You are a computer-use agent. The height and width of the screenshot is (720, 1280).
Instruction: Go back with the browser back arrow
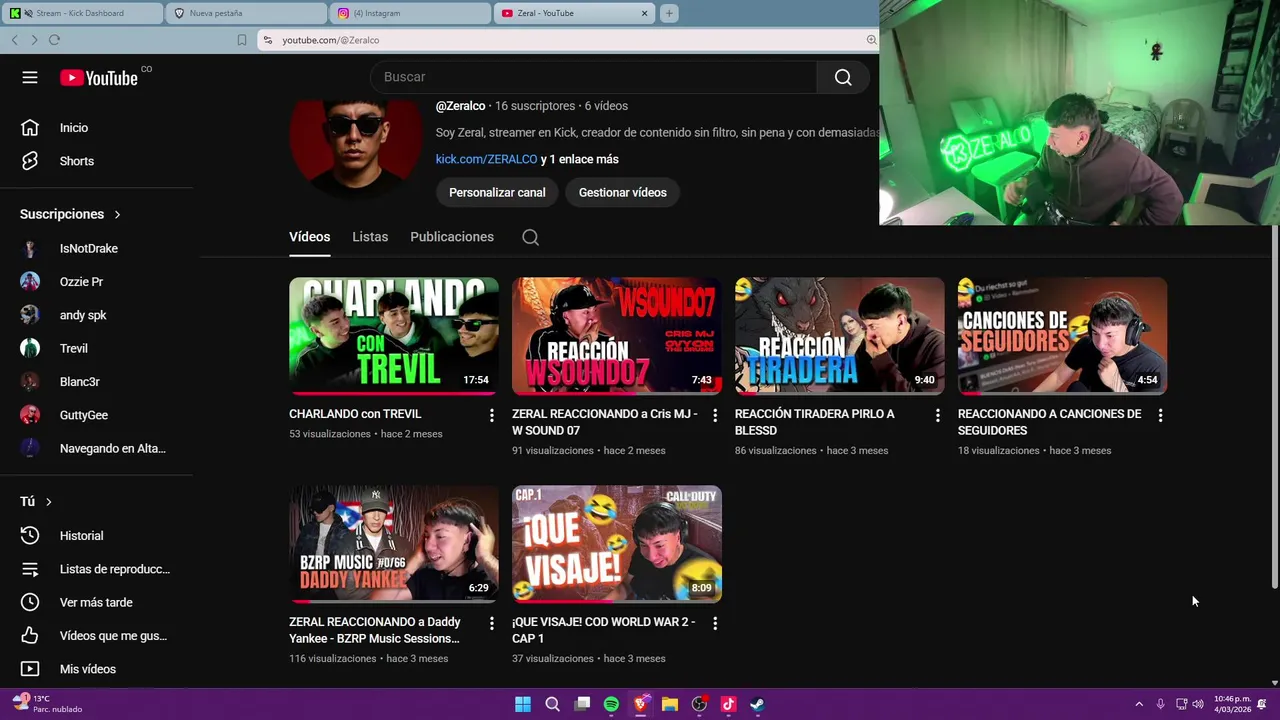14,40
